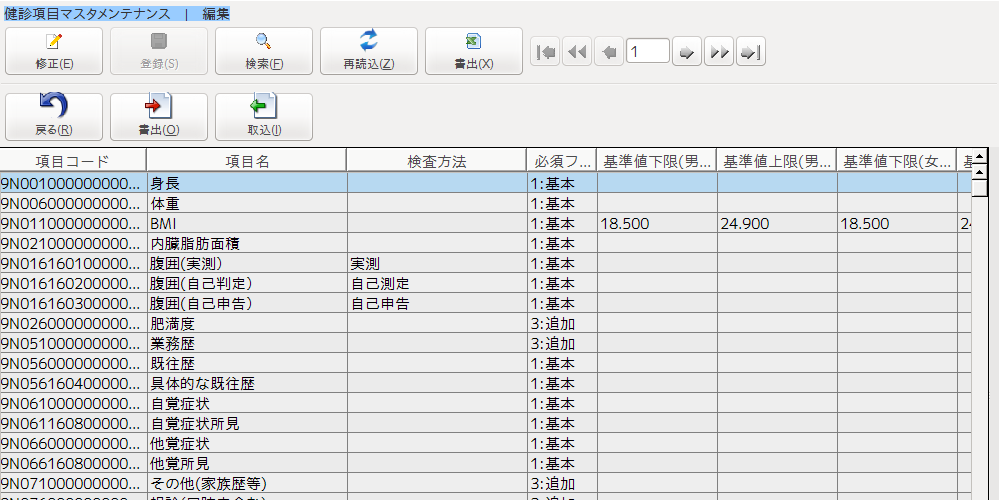The height and width of the screenshot is (500, 1000).
Task: Select the 肥満度 row
Action: [485, 324]
